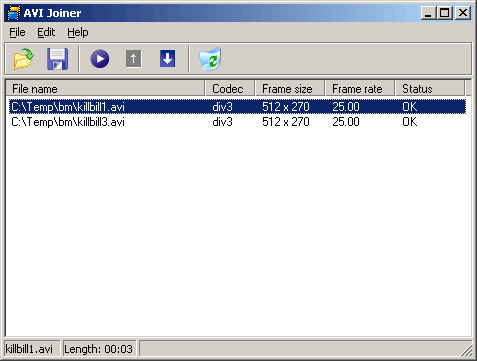Close the AVI Joiner window

(463, 13)
